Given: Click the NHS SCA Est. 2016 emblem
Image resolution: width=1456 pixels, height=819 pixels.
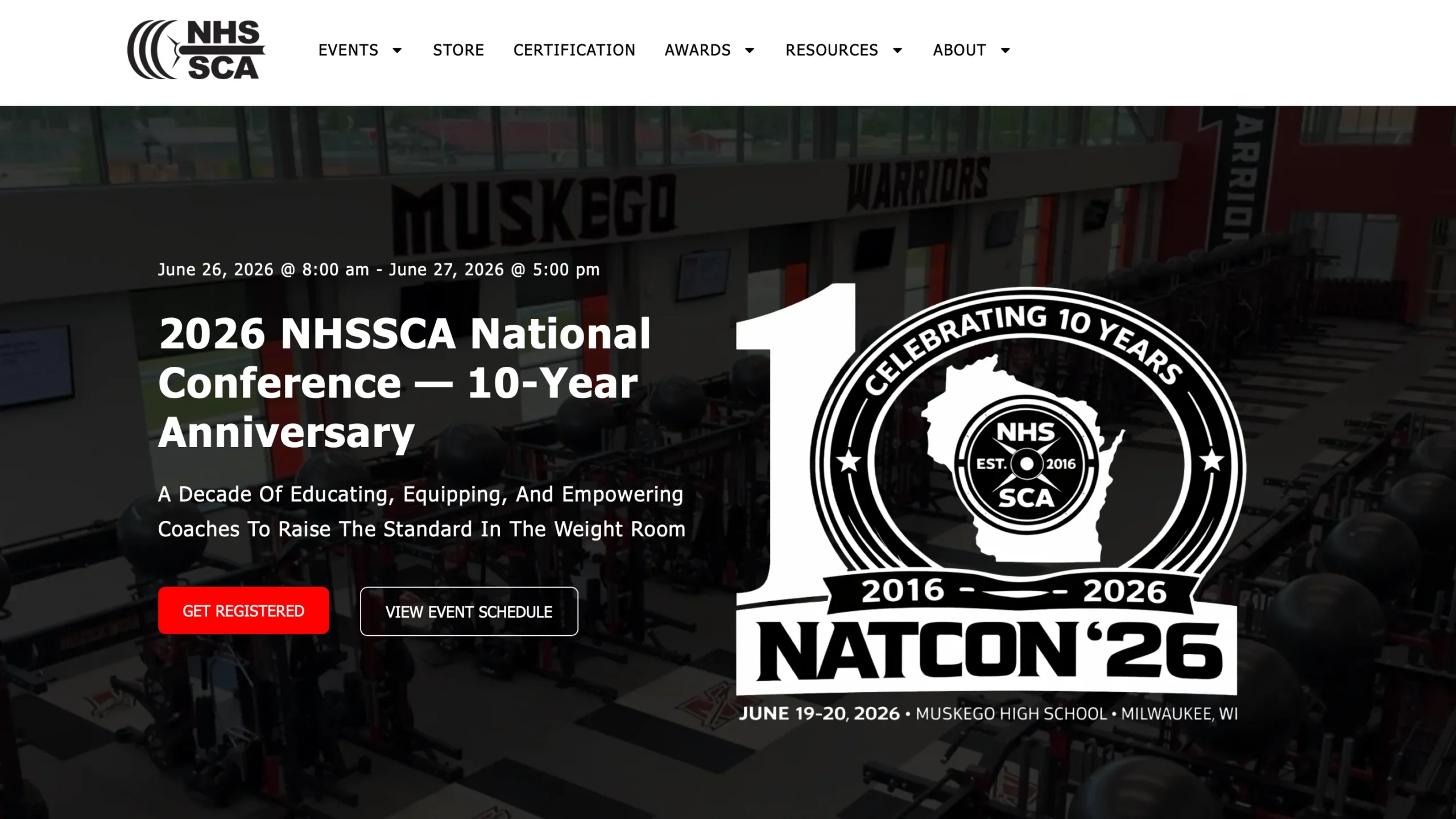Looking at the screenshot, I should click(x=1026, y=464).
